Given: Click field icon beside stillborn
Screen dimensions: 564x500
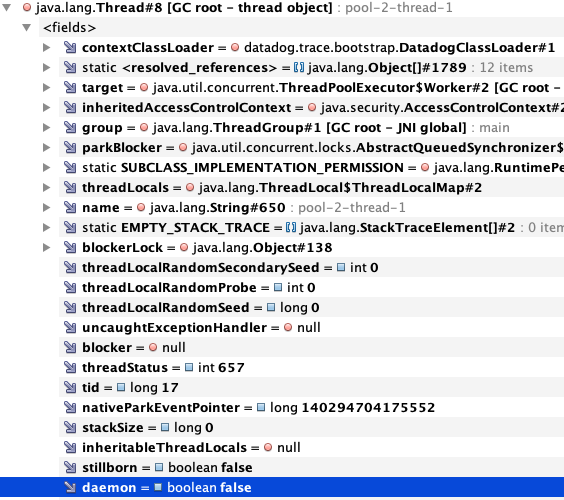Looking at the screenshot, I should click(70, 468).
